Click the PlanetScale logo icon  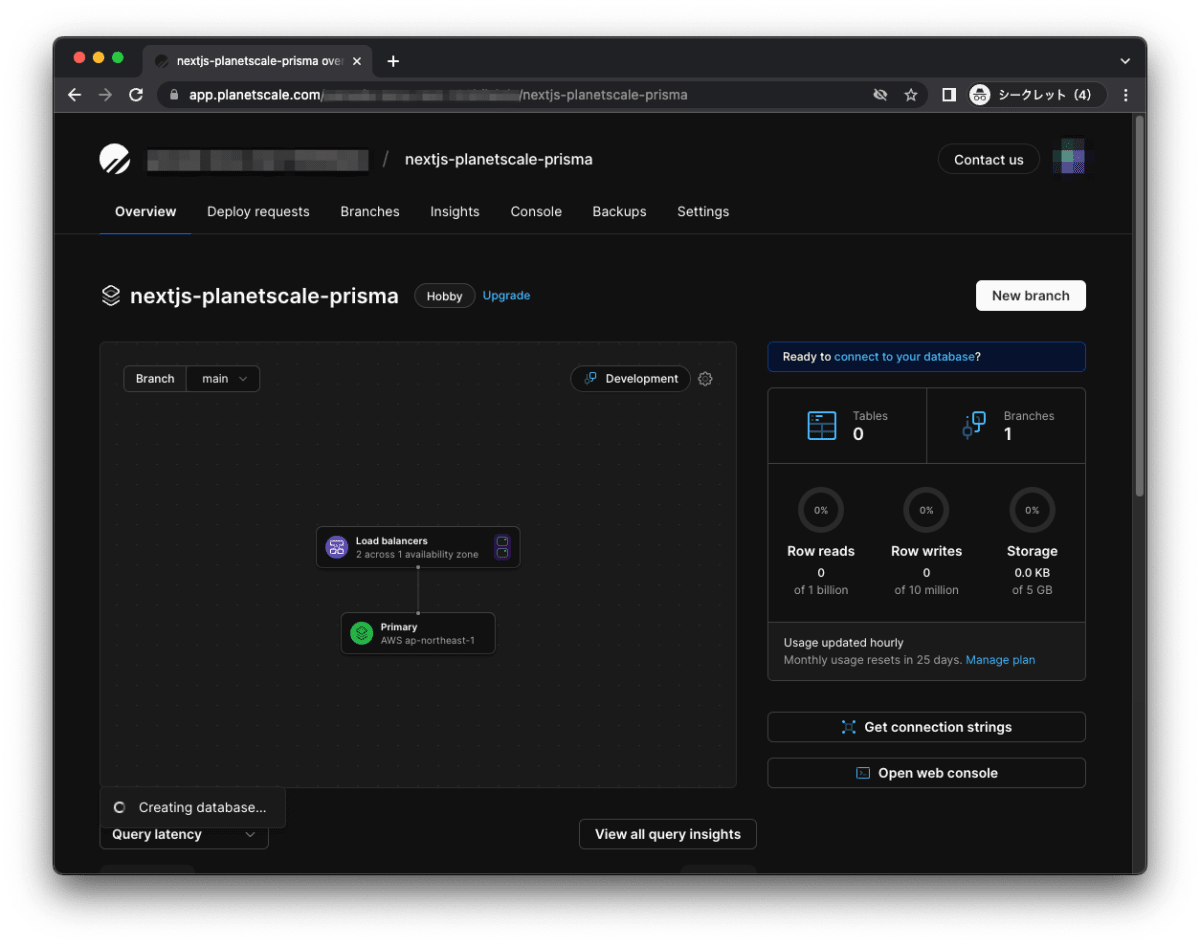point(115,159)
